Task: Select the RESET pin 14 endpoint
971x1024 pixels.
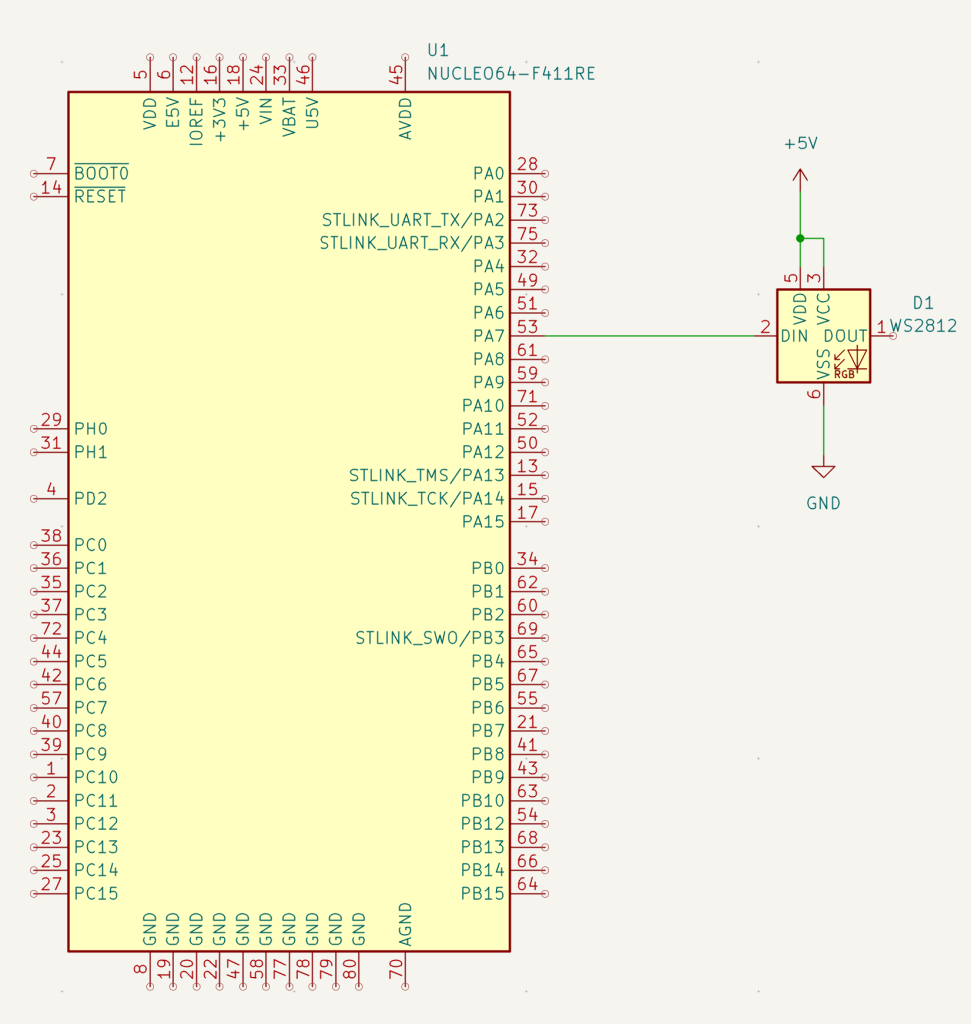Action: click(x=34, y=197)
